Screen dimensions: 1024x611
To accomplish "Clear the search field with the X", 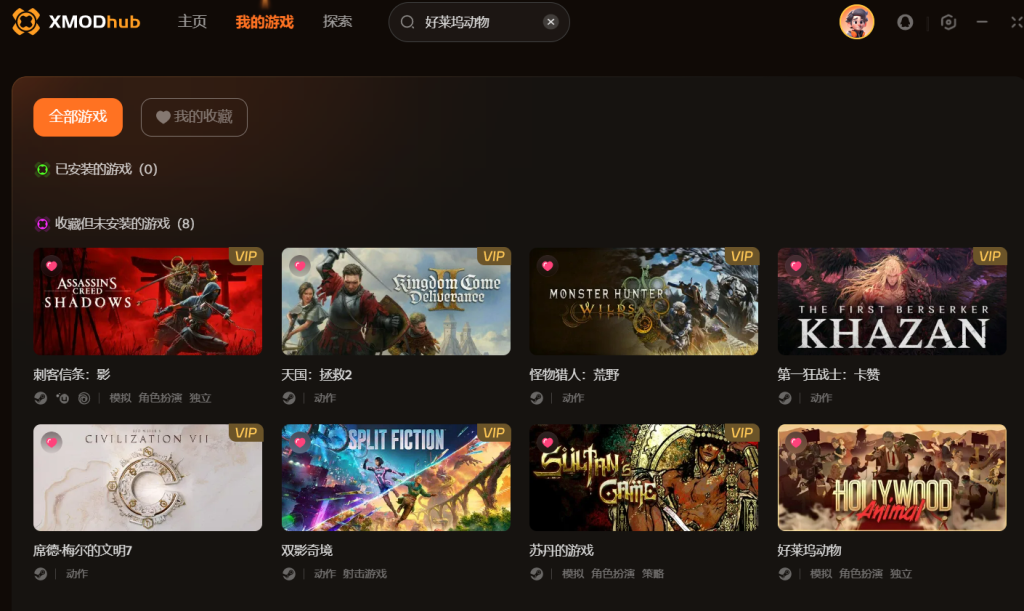I will click(551, 22).
